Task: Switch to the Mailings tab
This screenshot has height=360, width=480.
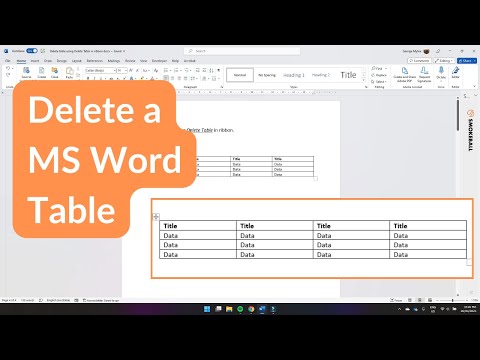Action: click(x=114, y=61)
